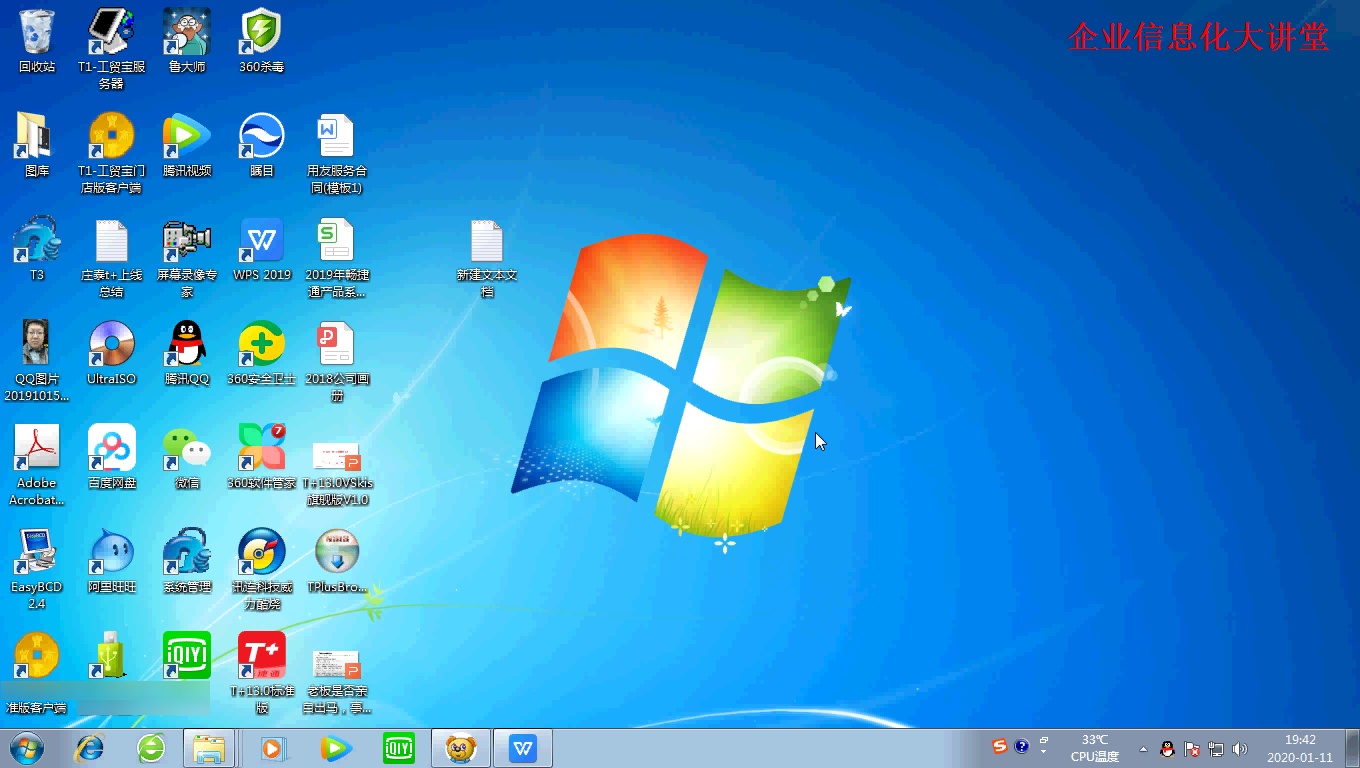Launch the EasyBCD 2.4 shortcut
This screenshot has height=768, width=1360.
pyautogui.click(x=37, y=569)
